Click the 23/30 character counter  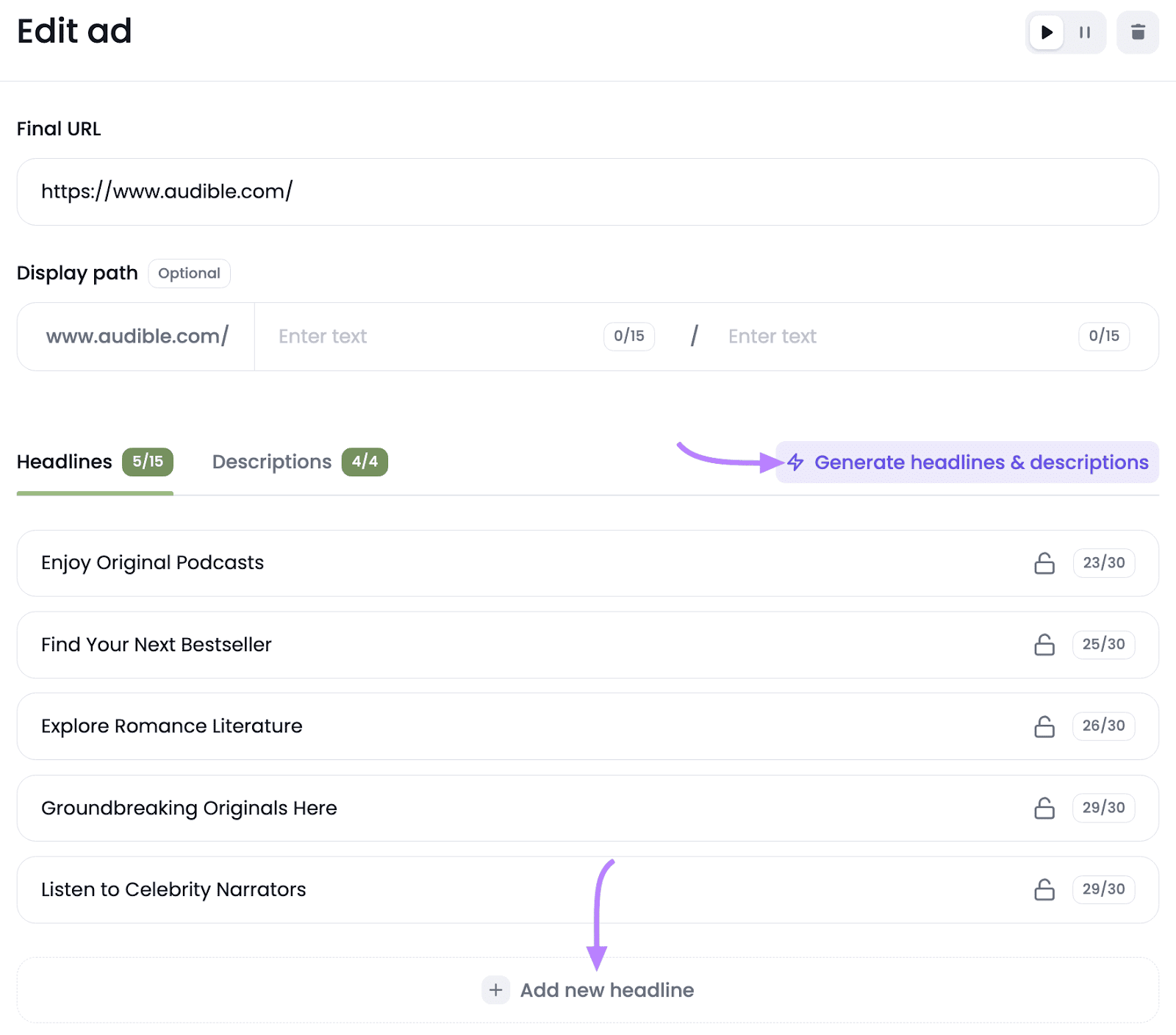(1104, 563)
